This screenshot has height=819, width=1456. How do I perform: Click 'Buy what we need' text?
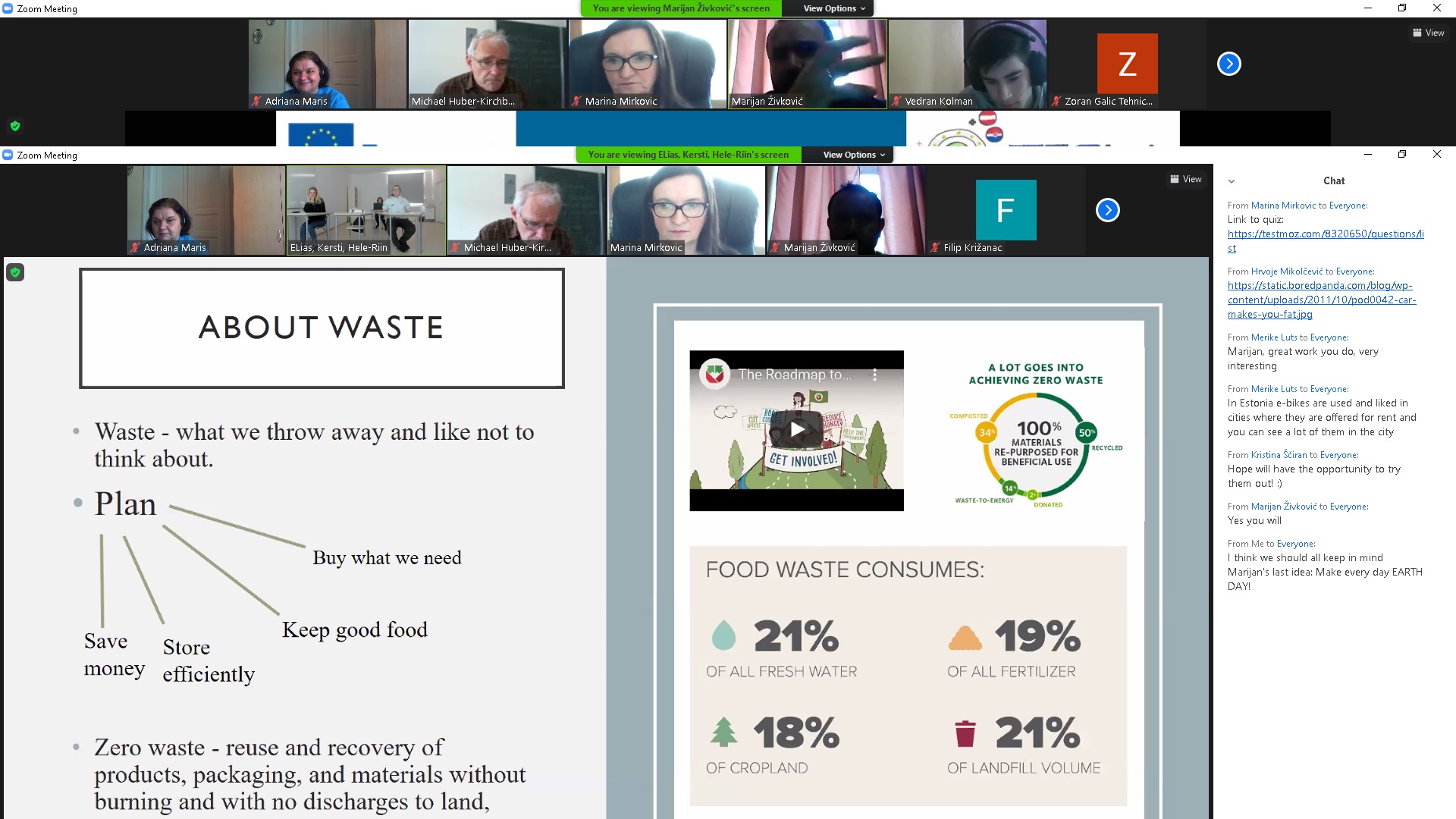[x=387, y=558]
